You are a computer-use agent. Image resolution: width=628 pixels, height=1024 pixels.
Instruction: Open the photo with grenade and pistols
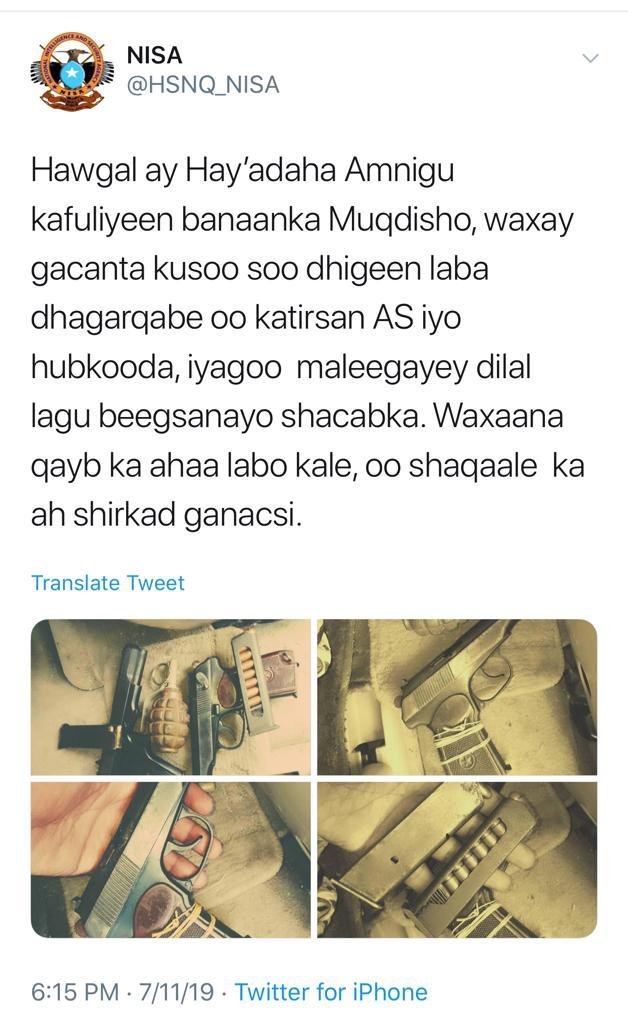tap(170, 697)
